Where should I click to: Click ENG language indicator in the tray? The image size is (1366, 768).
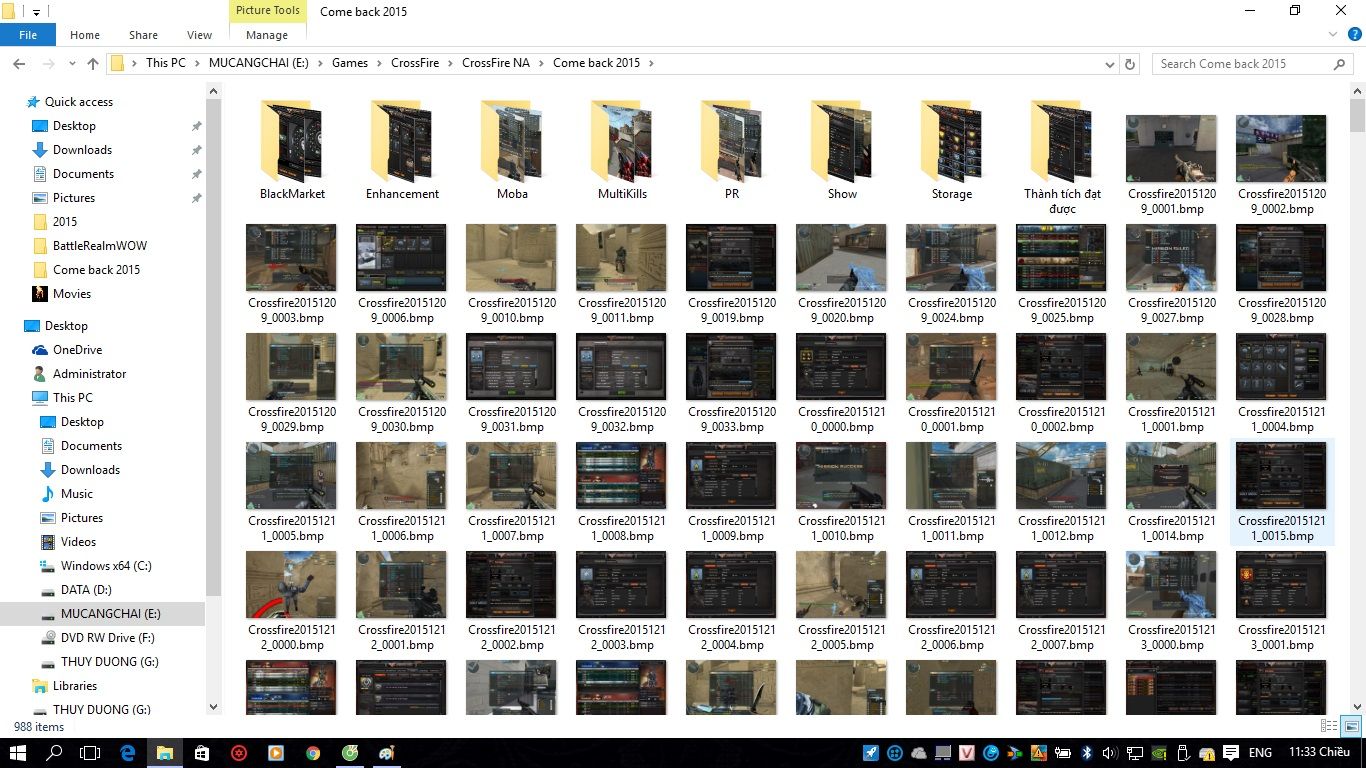[1260, 752]
